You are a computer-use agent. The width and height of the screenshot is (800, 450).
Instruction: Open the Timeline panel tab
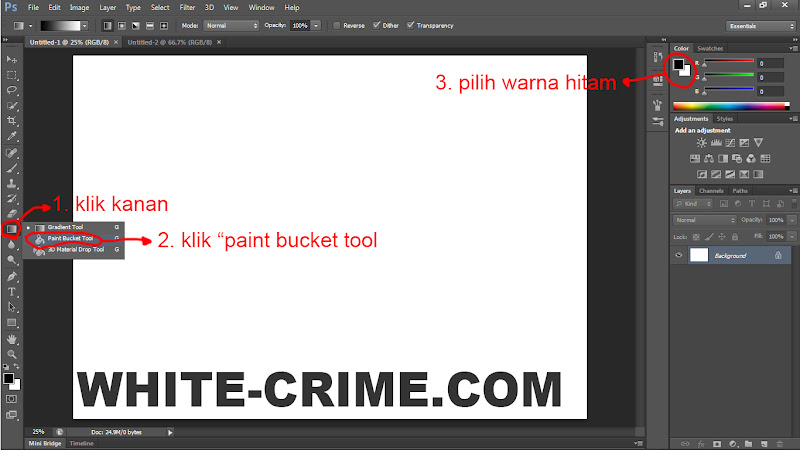81,443
